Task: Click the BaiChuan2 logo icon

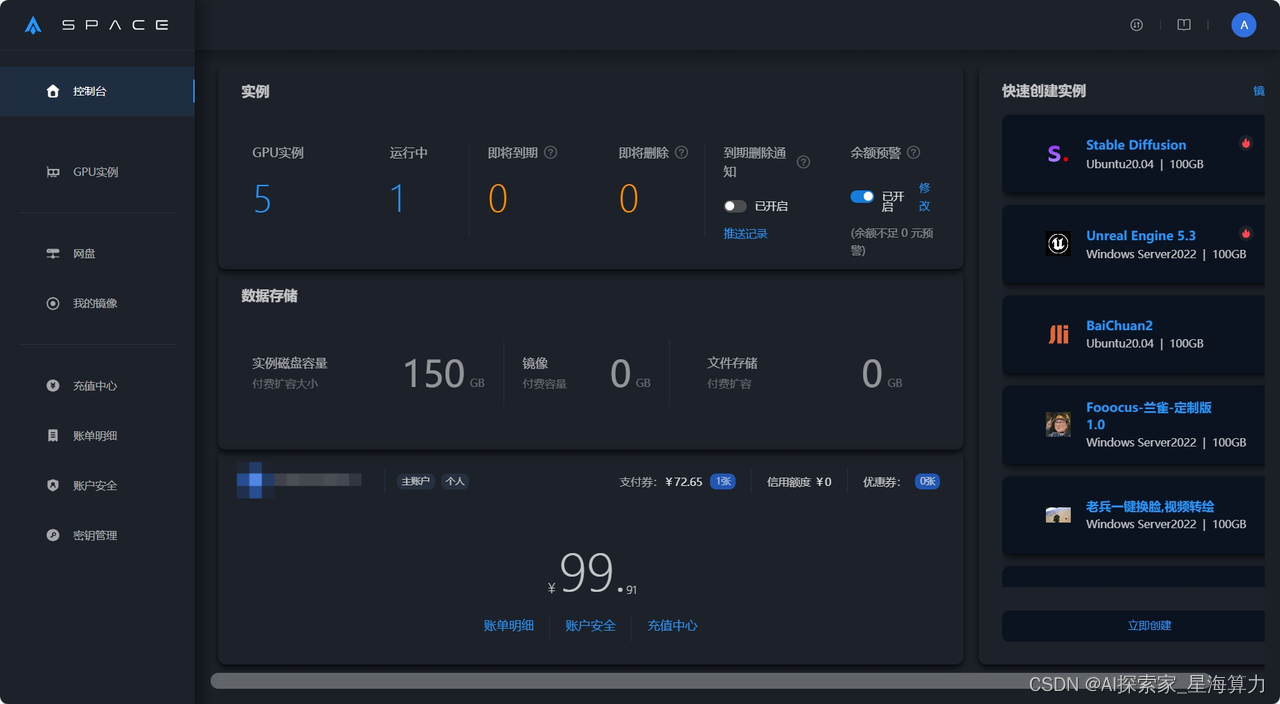Action: (x=1058, y=334)
